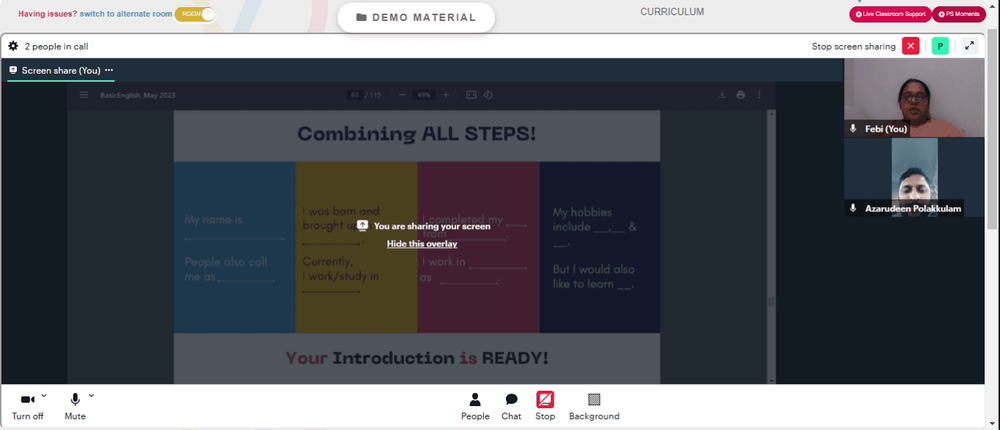Open the CURRICULUM tab
1000x430 pixels.
click(672, 11)
